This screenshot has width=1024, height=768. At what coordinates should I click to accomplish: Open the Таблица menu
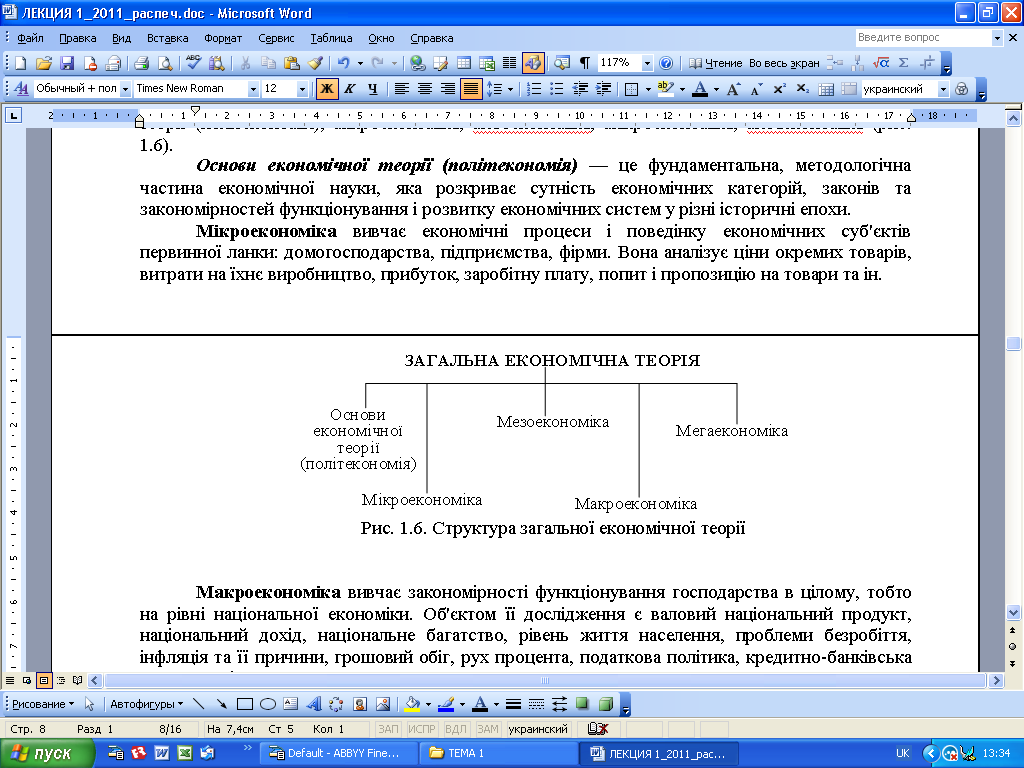click(x=331, y=38)
